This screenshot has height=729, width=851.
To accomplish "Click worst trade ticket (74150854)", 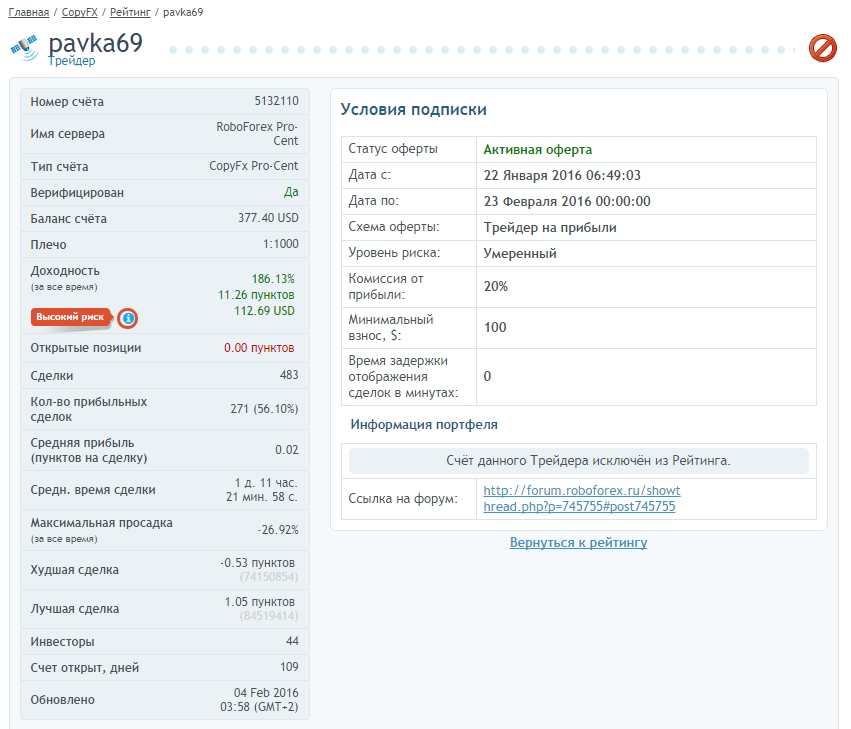I will [269, 577].
